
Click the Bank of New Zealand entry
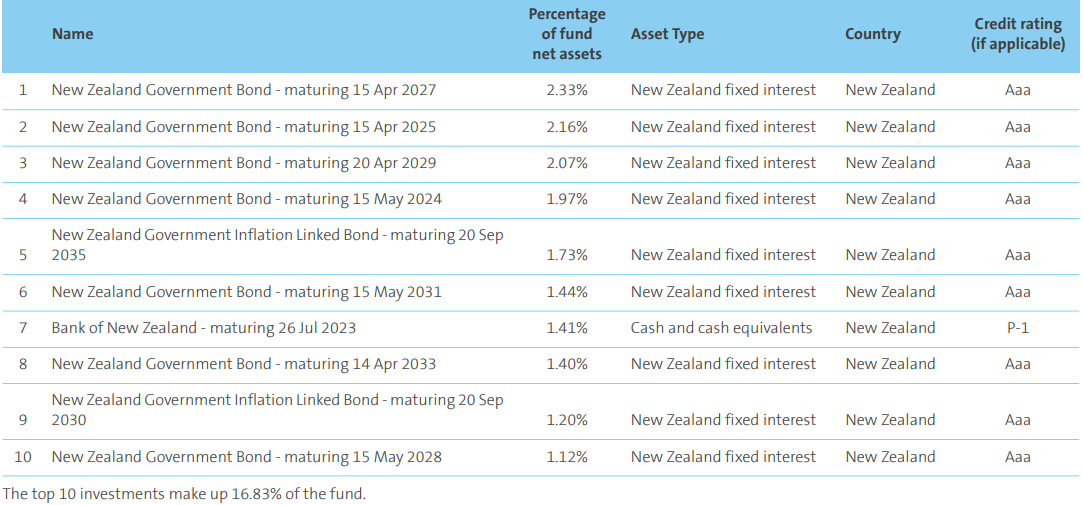204,328
